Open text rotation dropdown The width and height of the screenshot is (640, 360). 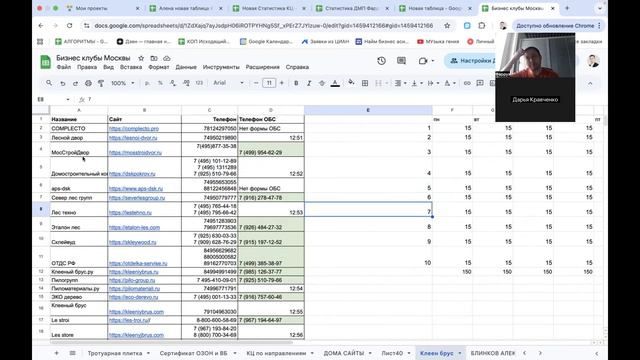[450, 83]
